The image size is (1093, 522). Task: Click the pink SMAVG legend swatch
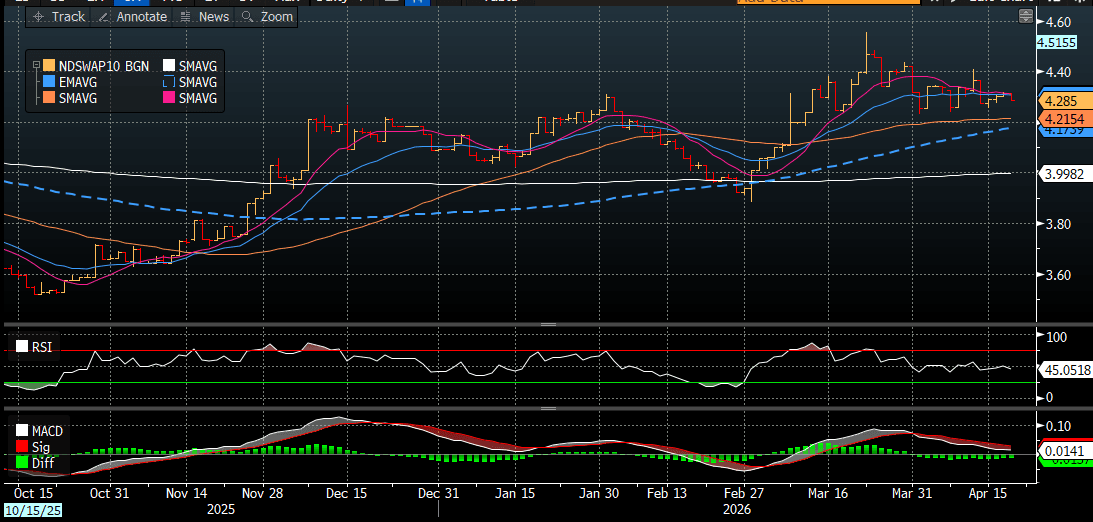point(167,98)
